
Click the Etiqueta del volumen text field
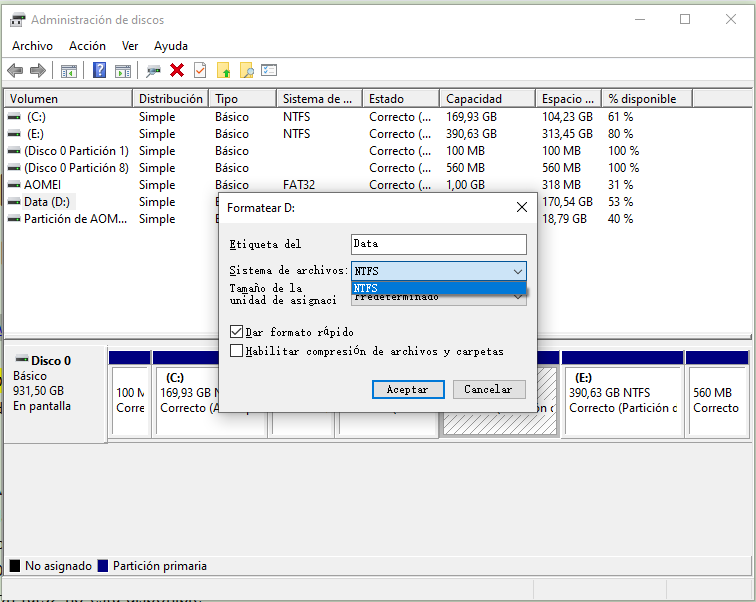point(438,244)
